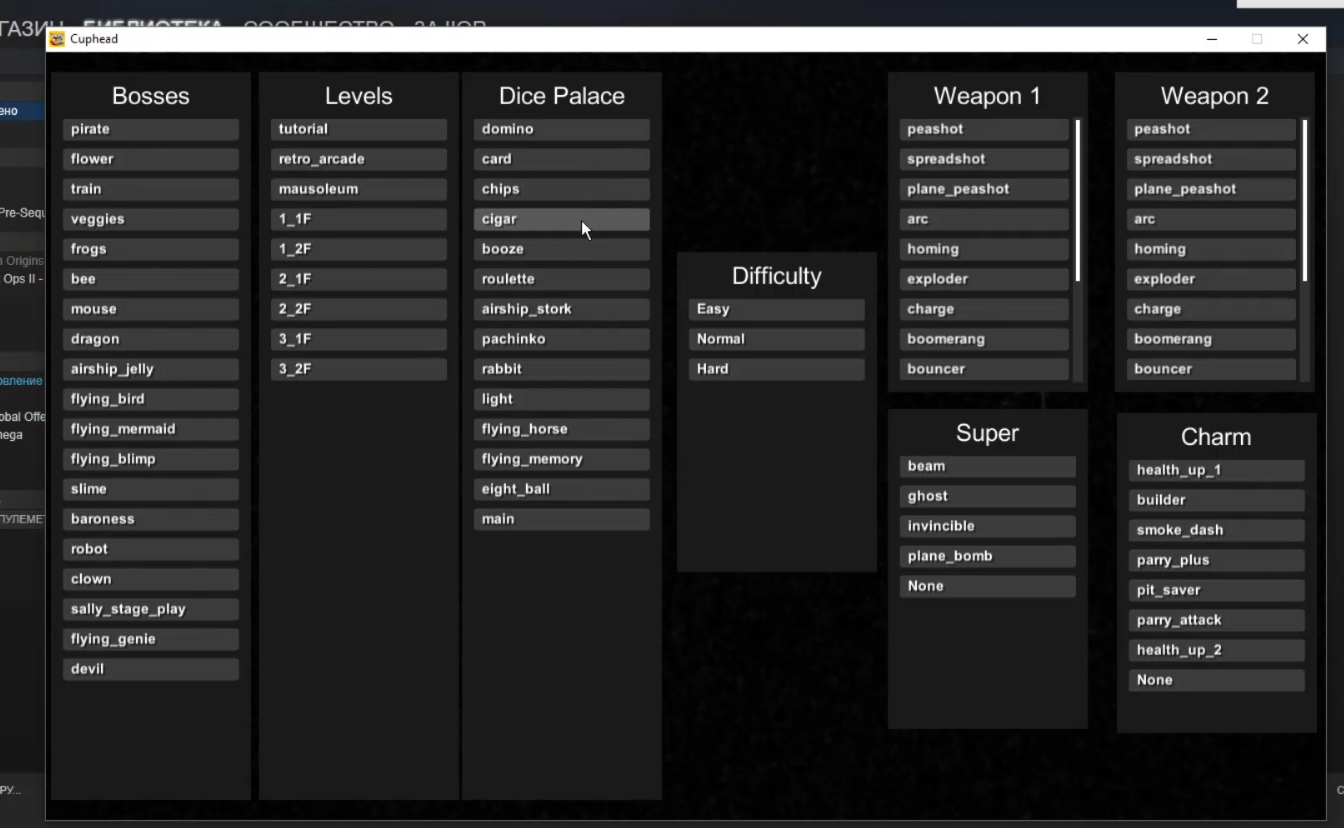
Task: Set difficulty to Easy
Action: (777, 310)
